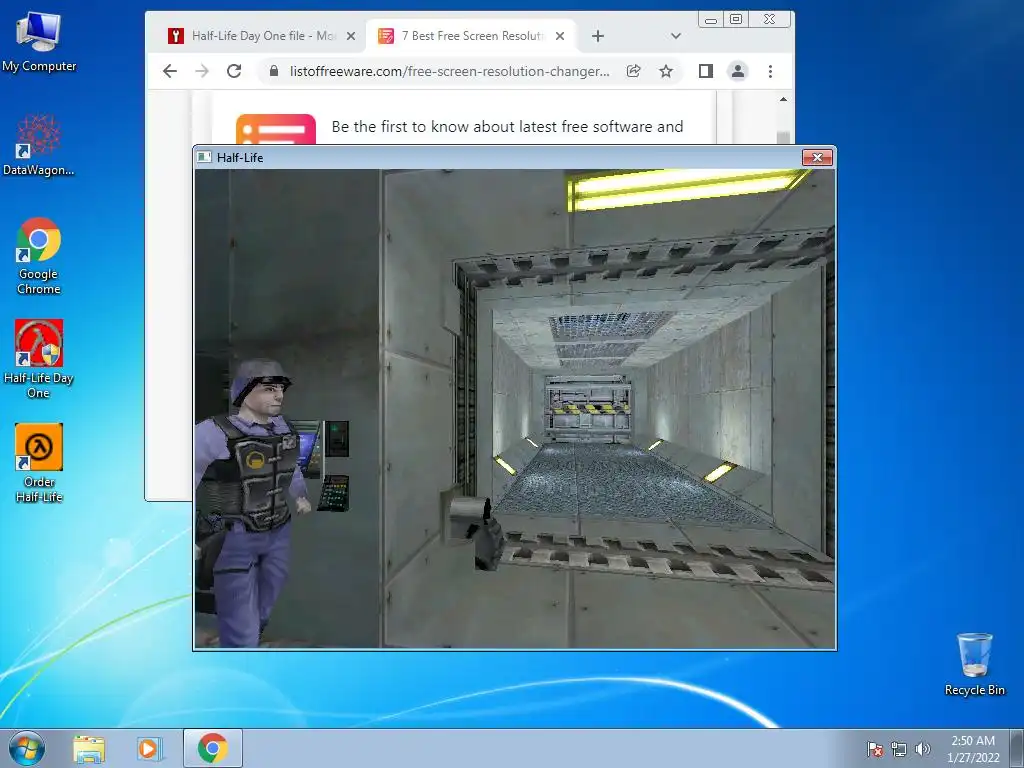The height and width of the screenshot is (768, 1024).
Task: Click the Half-Life title bar window icon
Action: point(204,157)
